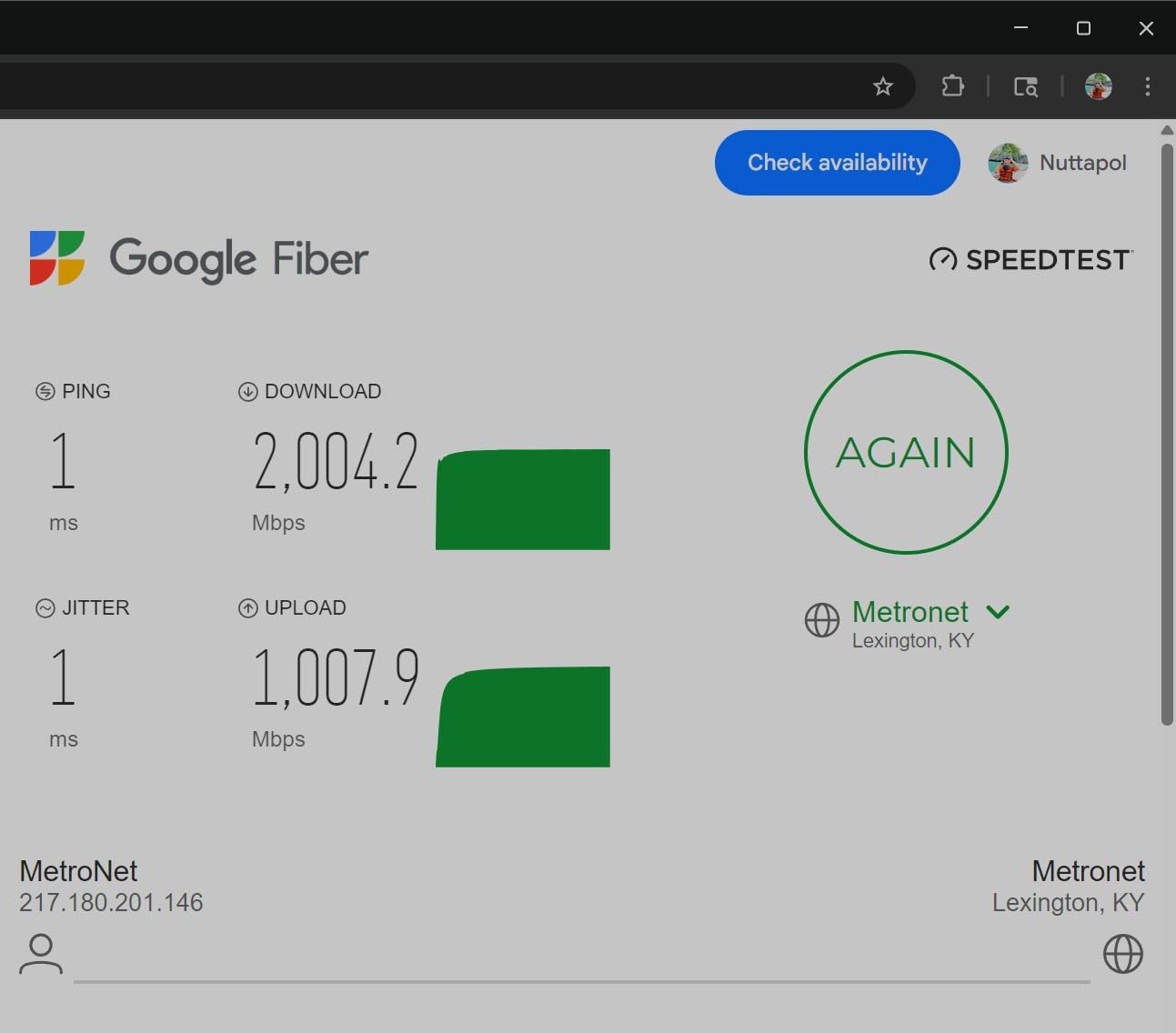Open the Chrome profile avatar in toolbar
The image size is (1176, 1033).
(x=1099, y=86)
